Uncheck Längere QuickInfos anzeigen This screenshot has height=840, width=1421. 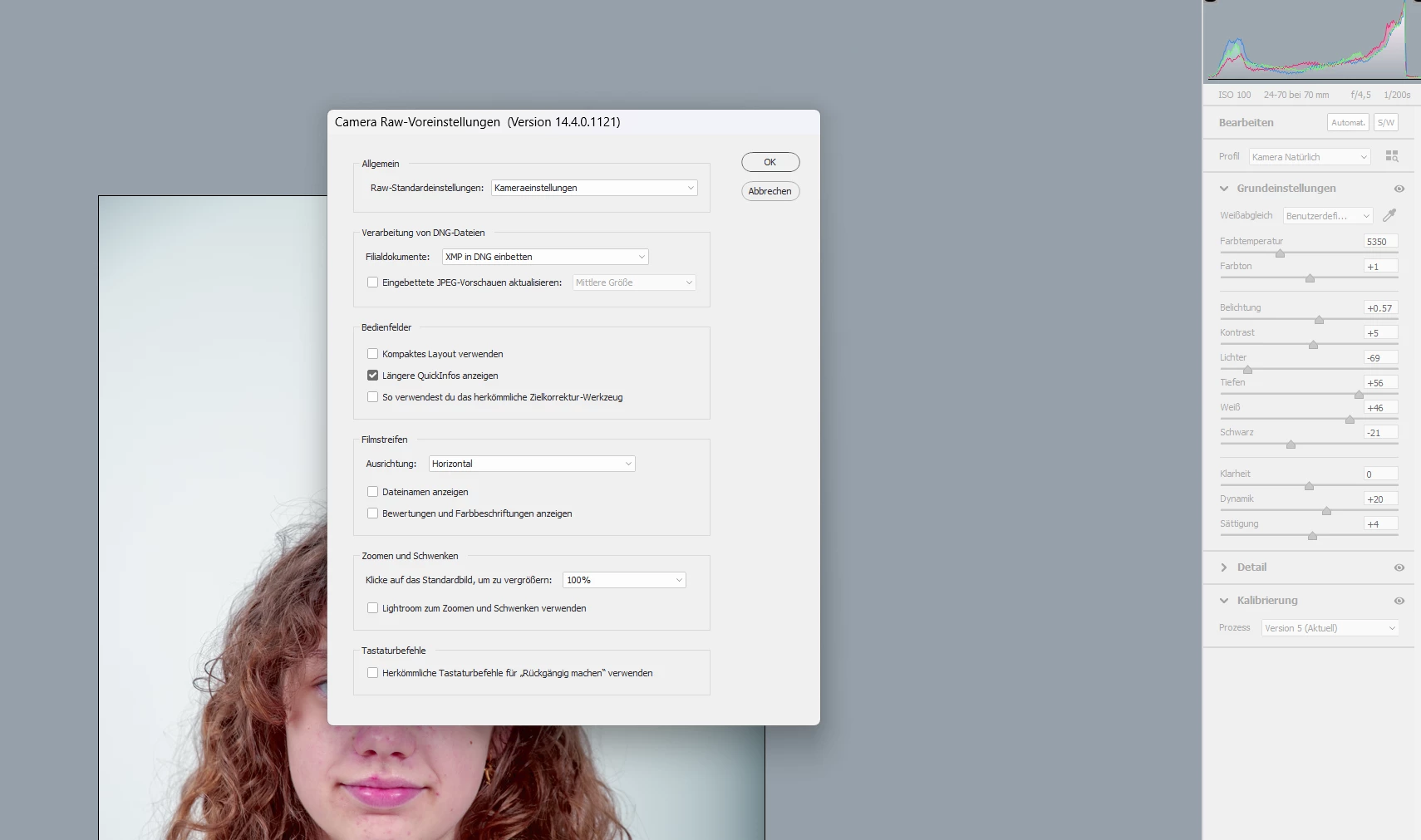(372, 376)
